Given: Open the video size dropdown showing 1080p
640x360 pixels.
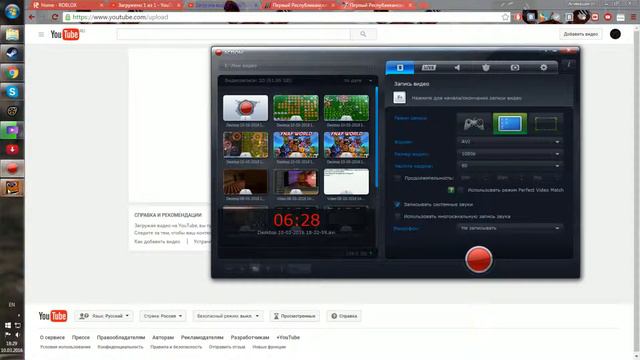Looking at the screenshot, I should pyautogui.click(x=510, y=154).
